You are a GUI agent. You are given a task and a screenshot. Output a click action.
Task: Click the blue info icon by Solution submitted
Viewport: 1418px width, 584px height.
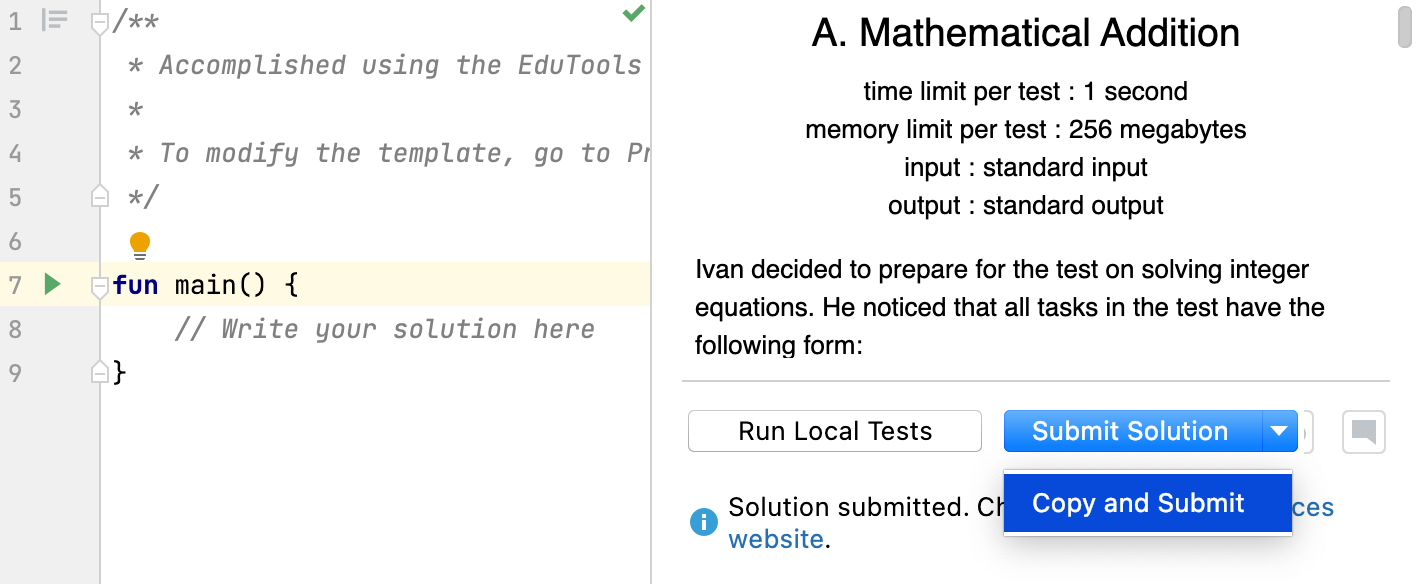(704, 521)
